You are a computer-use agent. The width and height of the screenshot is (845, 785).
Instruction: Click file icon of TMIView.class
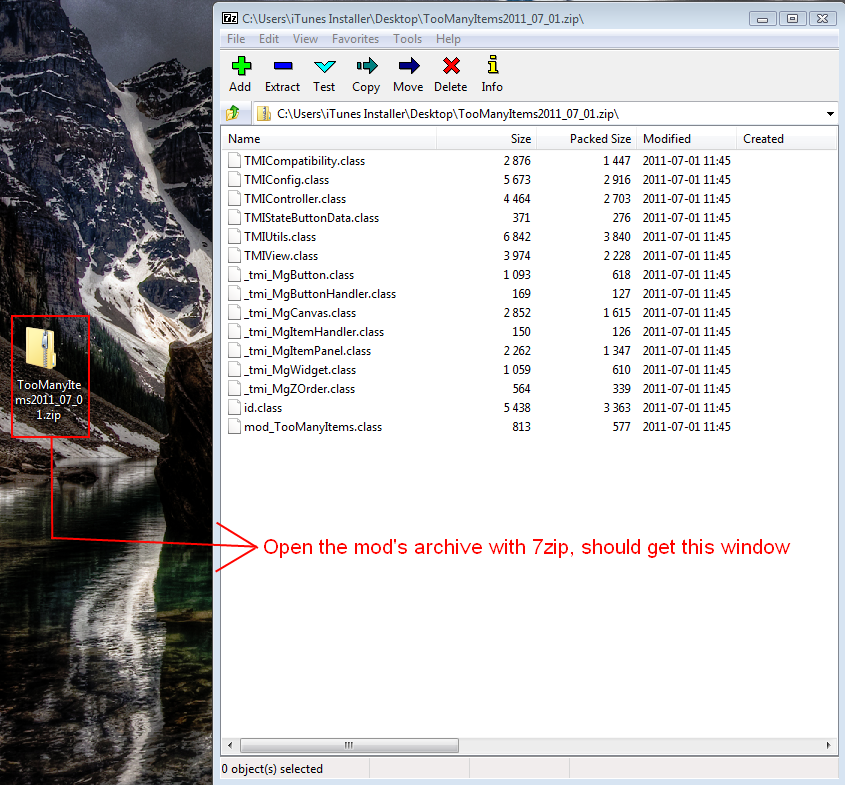(234, 255)
